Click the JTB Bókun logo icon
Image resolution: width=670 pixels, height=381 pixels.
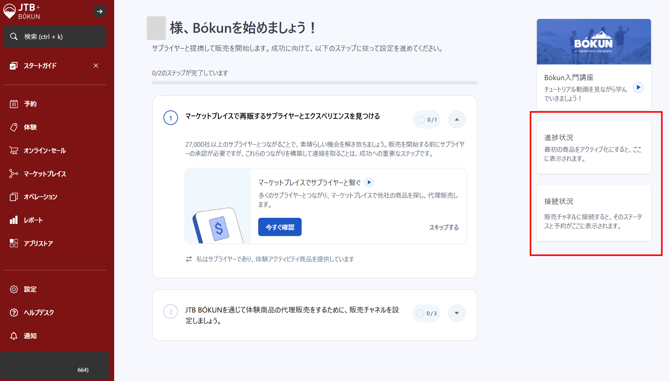[x=9, y=11]
